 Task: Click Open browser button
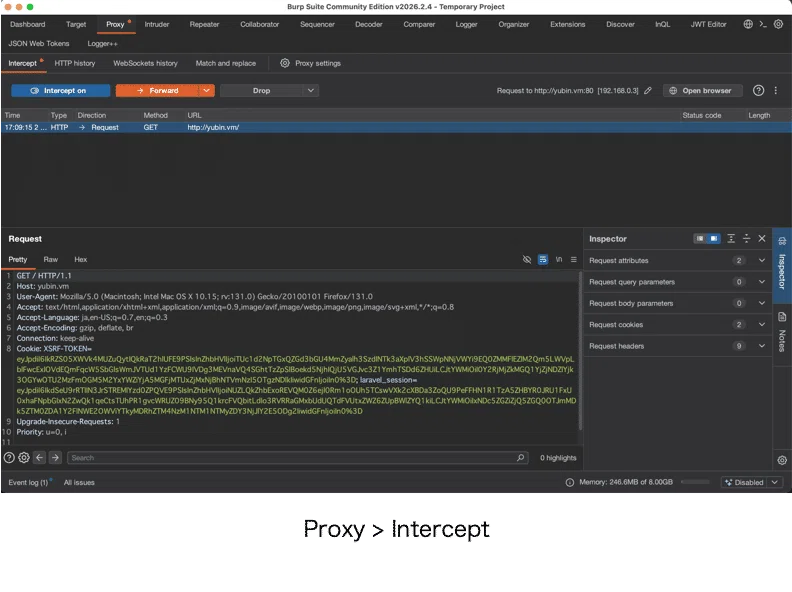703,90
